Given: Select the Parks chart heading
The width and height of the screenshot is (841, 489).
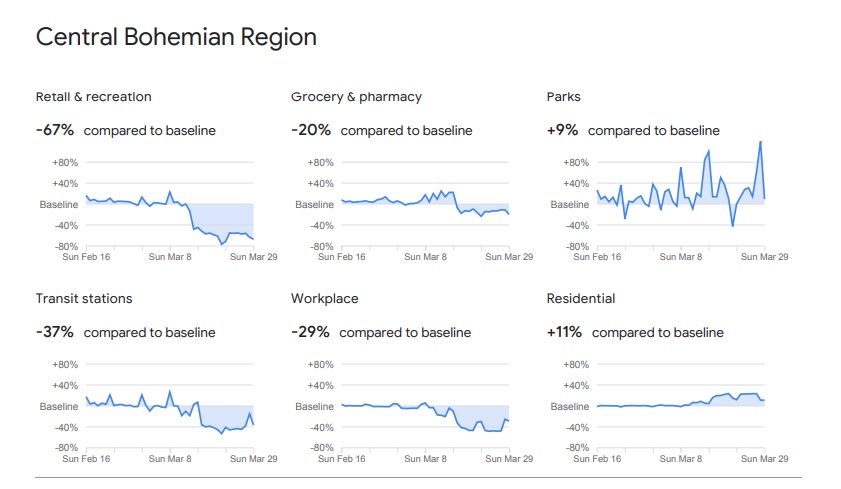Looking at the screenshot, I should tap(563, 97).
